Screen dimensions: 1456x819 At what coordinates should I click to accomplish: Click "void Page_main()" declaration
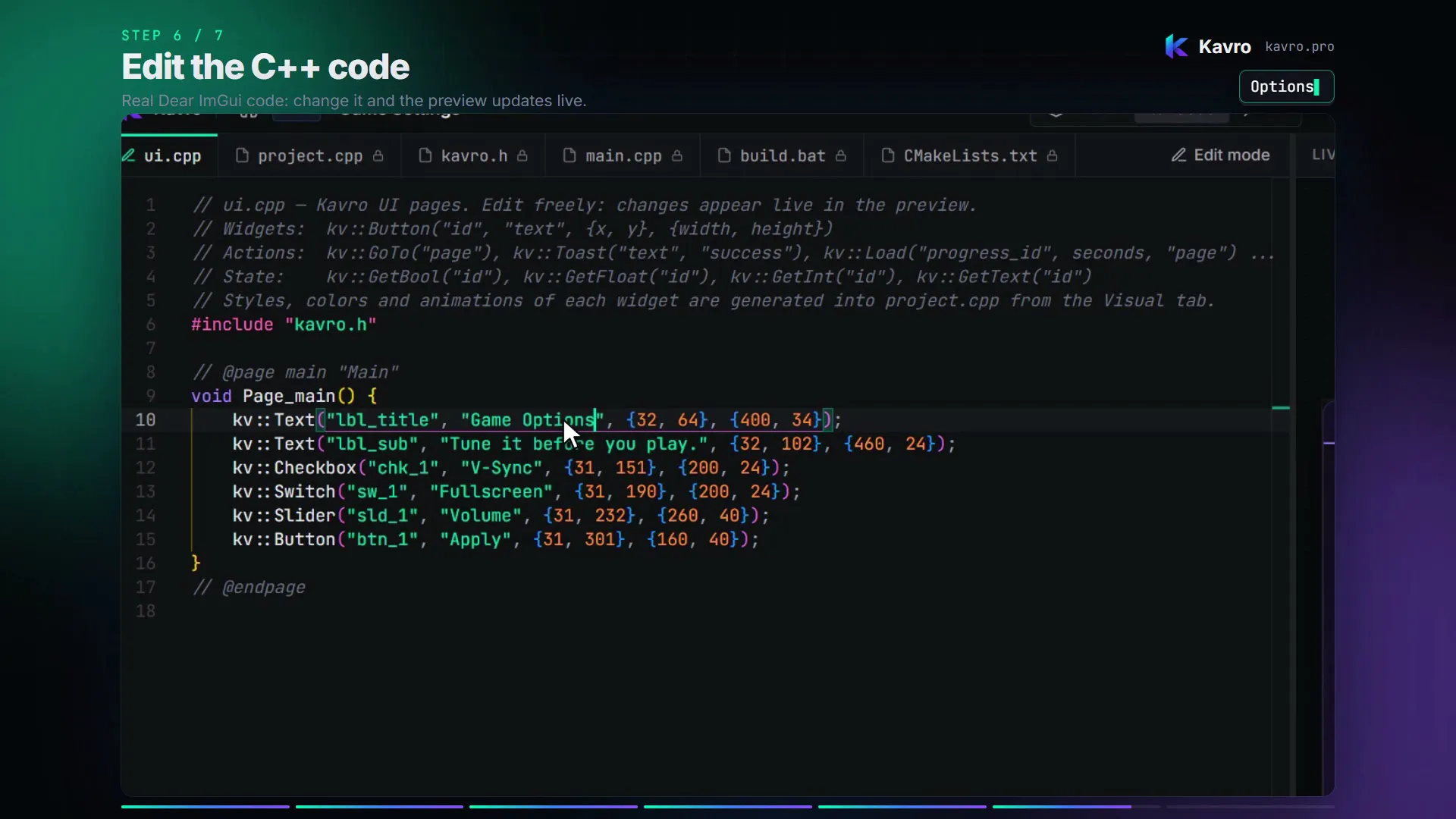point(284,396)
